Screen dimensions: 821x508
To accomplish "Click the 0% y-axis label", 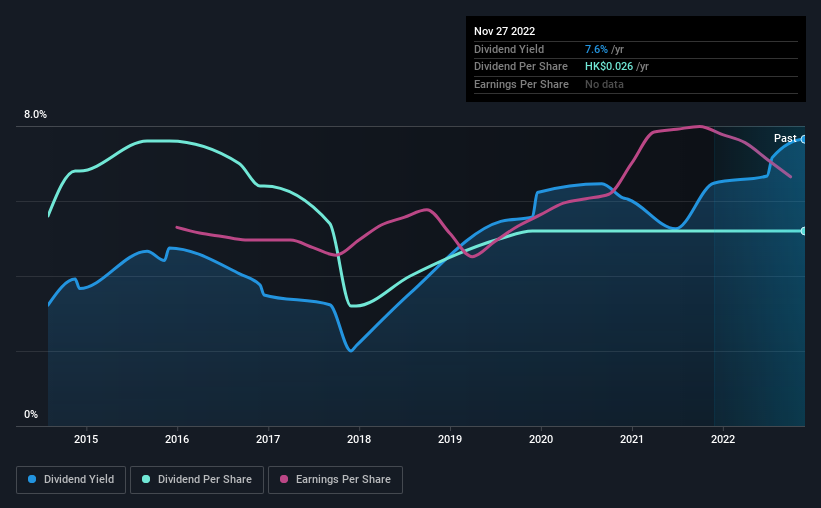I will pos(31,414).
